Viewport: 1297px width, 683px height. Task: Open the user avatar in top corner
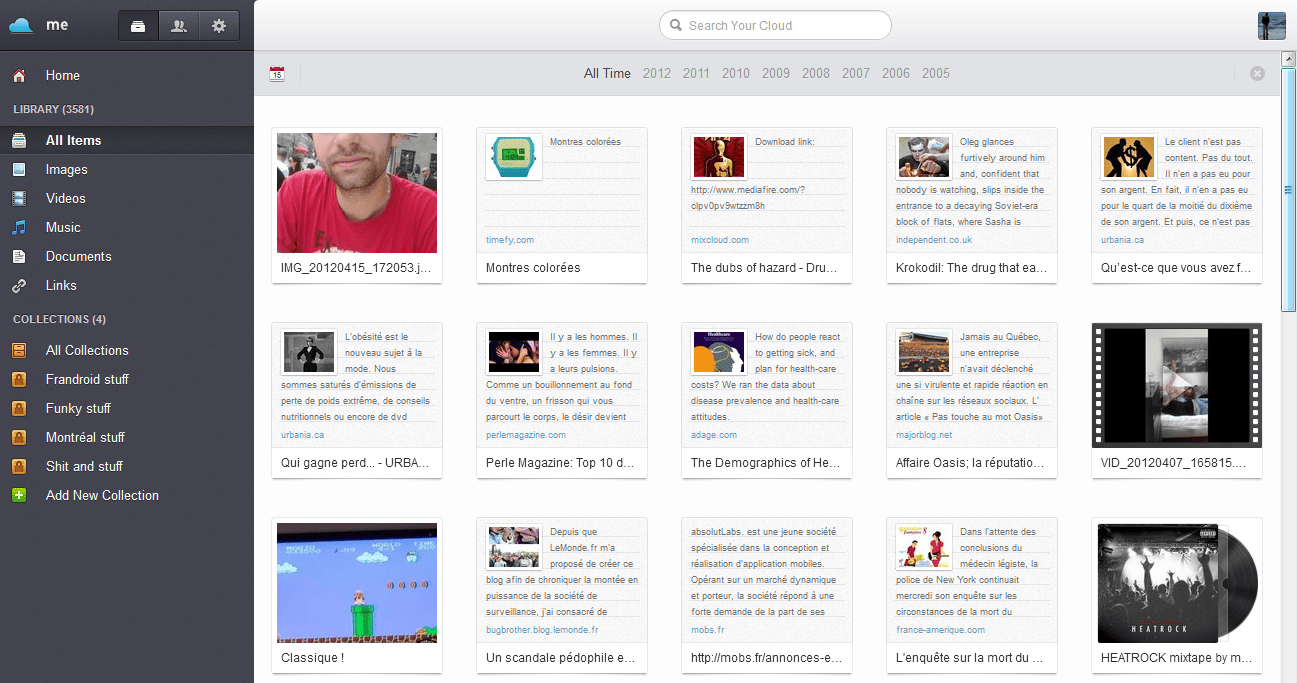coord(1271,26)
